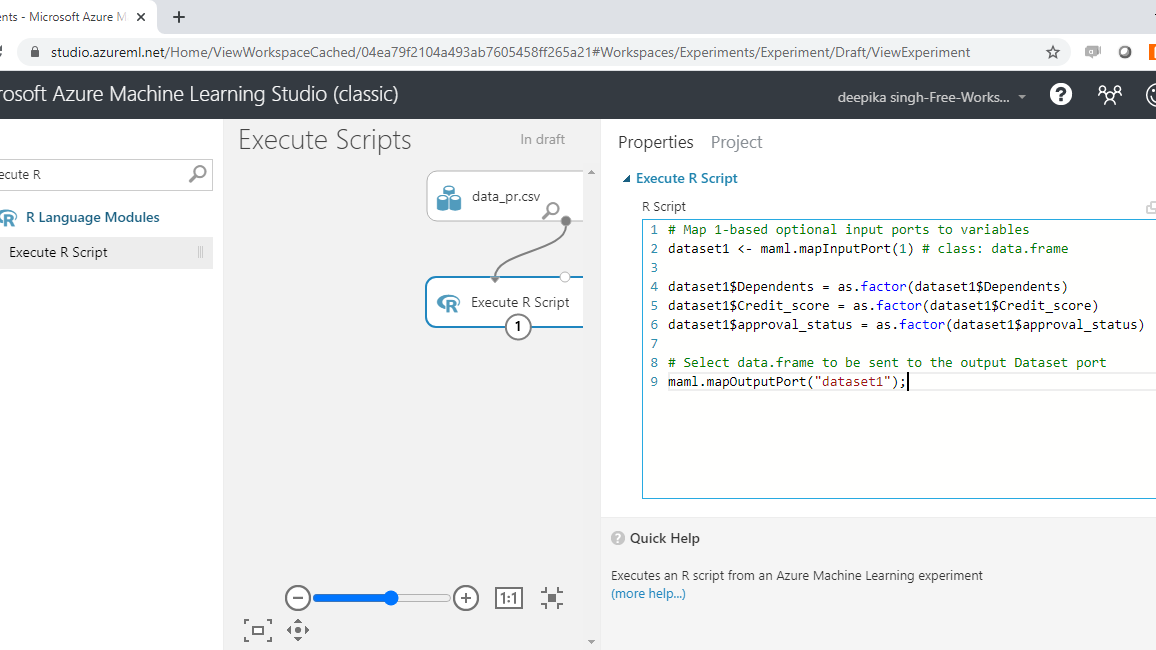The image size is (1156, 650).
Task: Click line number 3 in R editor
Action: coord(654,268)
